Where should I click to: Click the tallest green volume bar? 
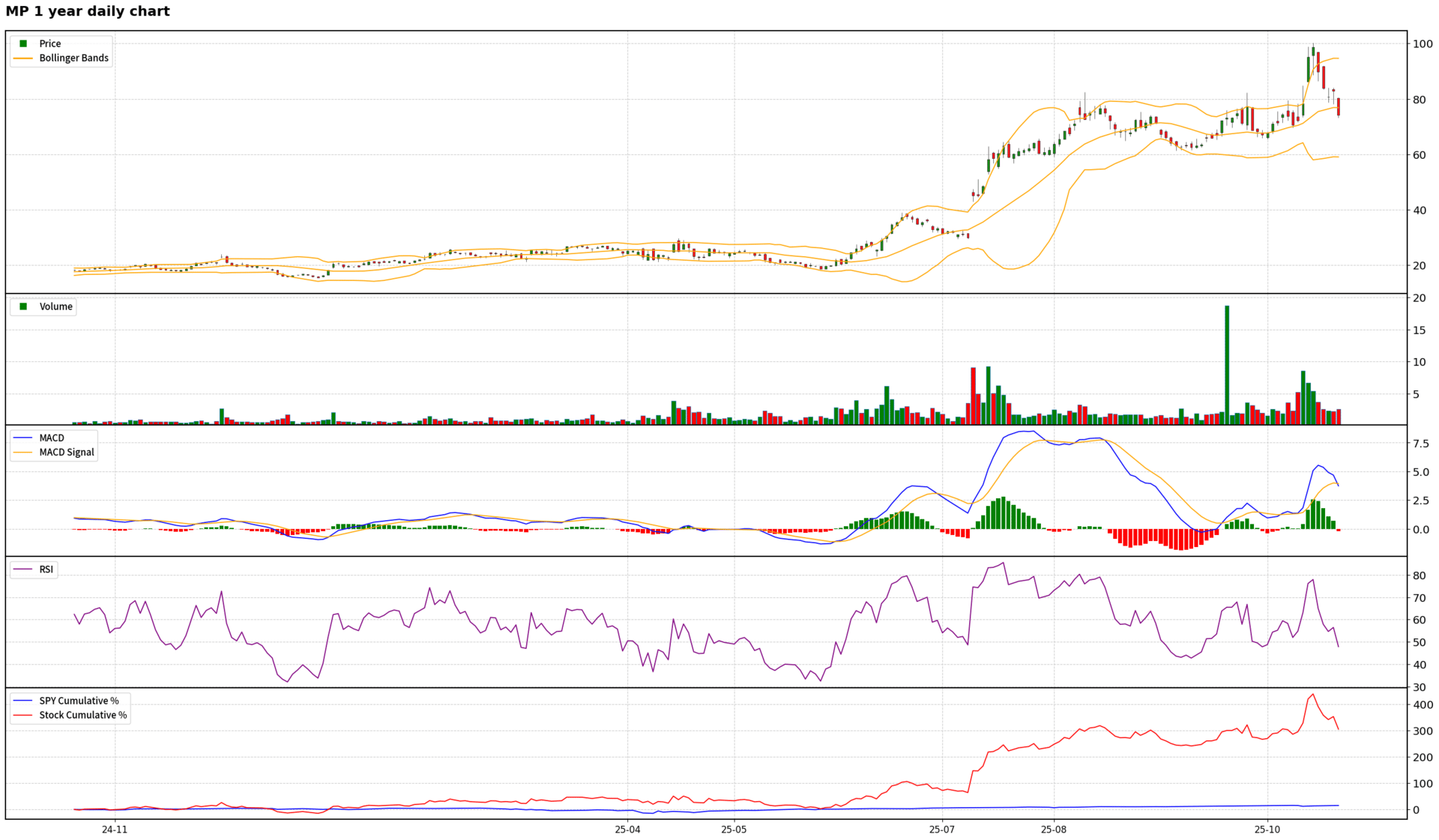click(1227, 365)
